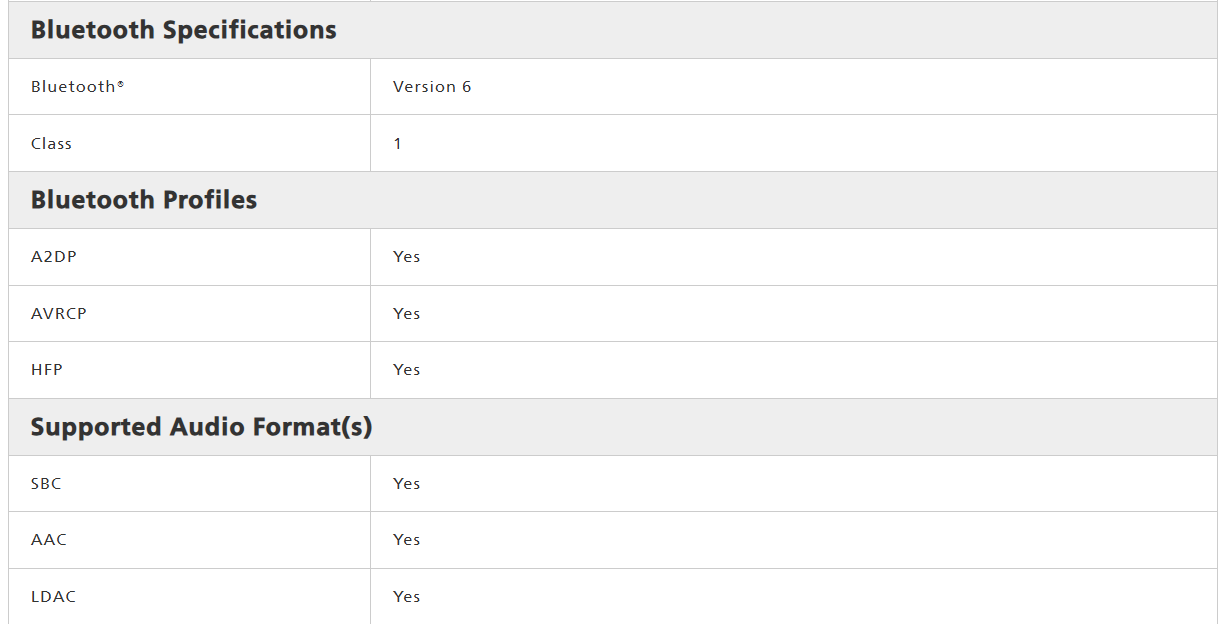The height and width of the screenshot is (624, 1228).
Task: Select the Yes value for HFP
Action: 406,370
